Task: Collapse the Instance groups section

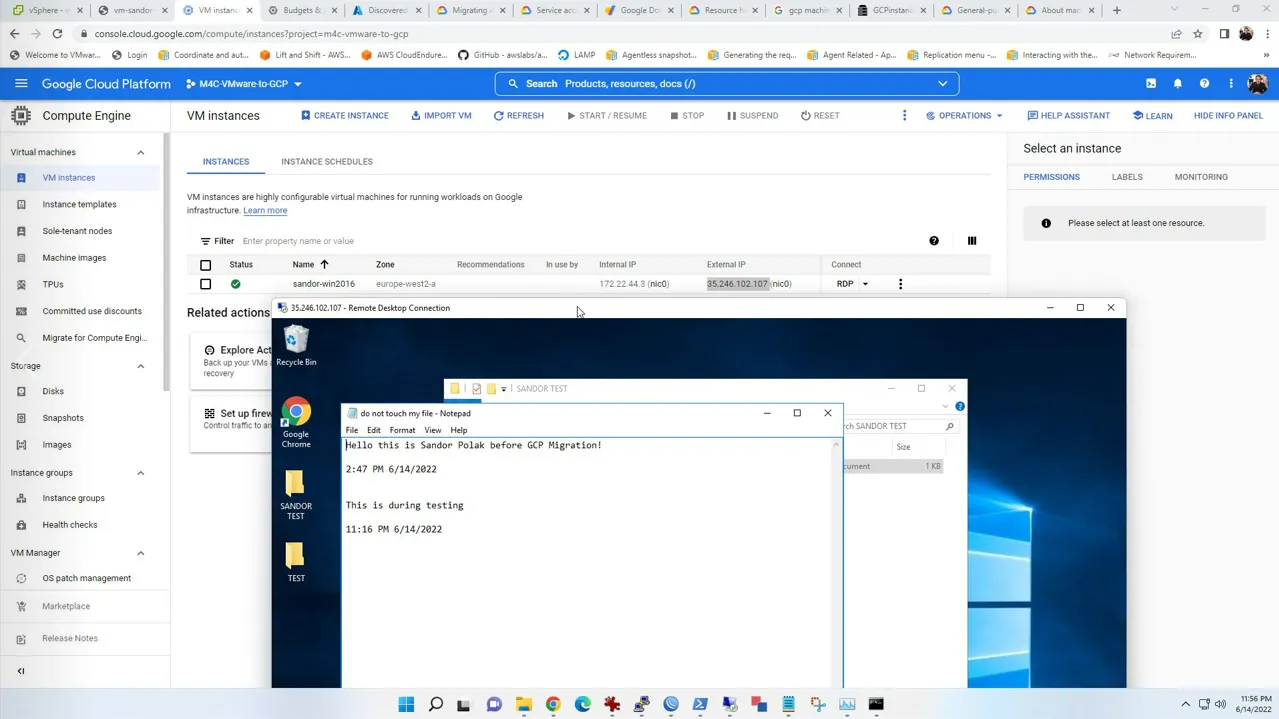Action: click(140, 473)
